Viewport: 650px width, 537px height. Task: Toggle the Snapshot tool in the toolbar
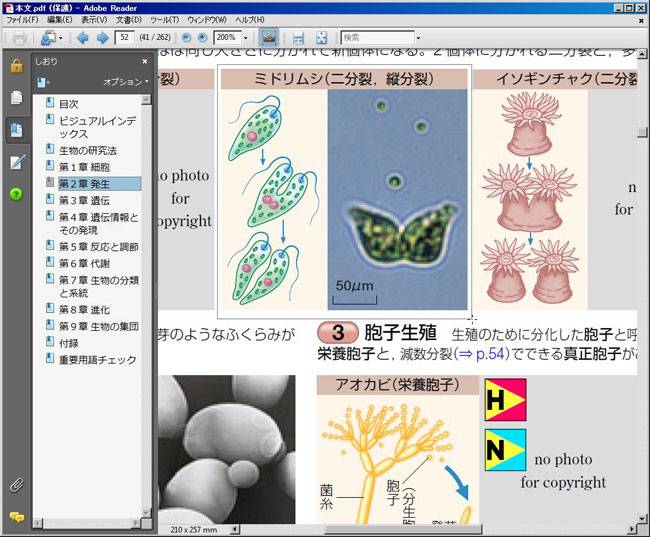(x=269, y=37)
